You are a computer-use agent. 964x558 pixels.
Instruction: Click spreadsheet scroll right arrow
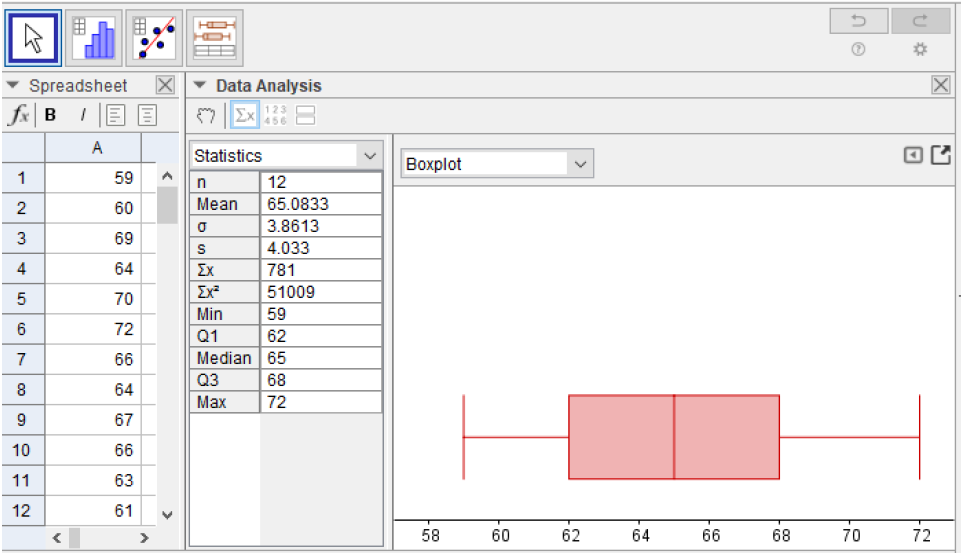[x=144, y=538]
